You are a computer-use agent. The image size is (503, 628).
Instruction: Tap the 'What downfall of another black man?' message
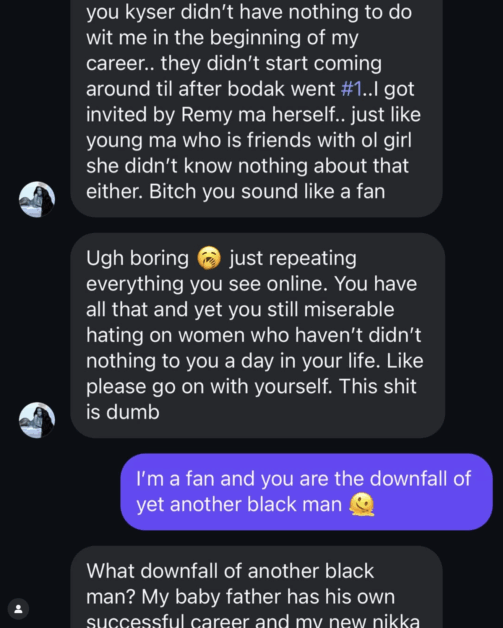pyautogui.click(x=256, y=587)
